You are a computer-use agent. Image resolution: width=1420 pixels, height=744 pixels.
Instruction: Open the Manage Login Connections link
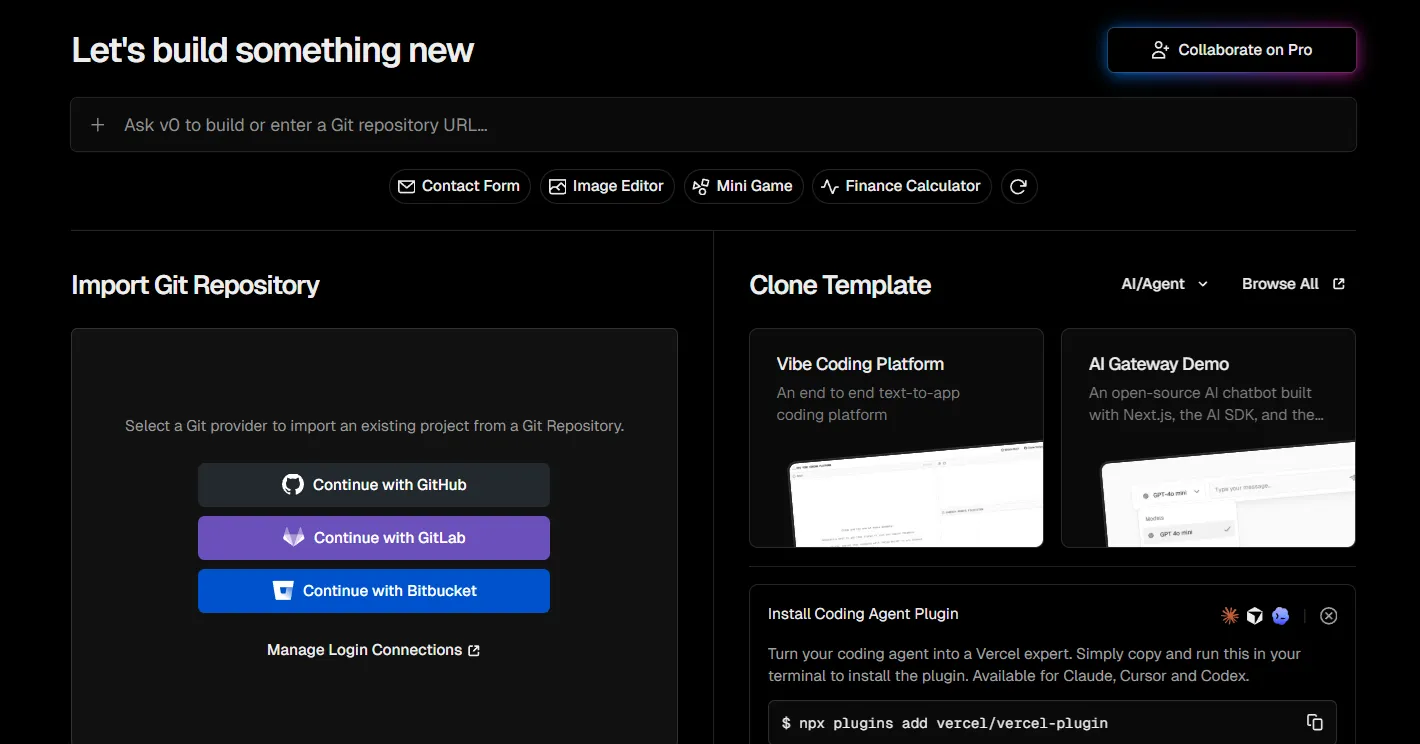[374, 650]
